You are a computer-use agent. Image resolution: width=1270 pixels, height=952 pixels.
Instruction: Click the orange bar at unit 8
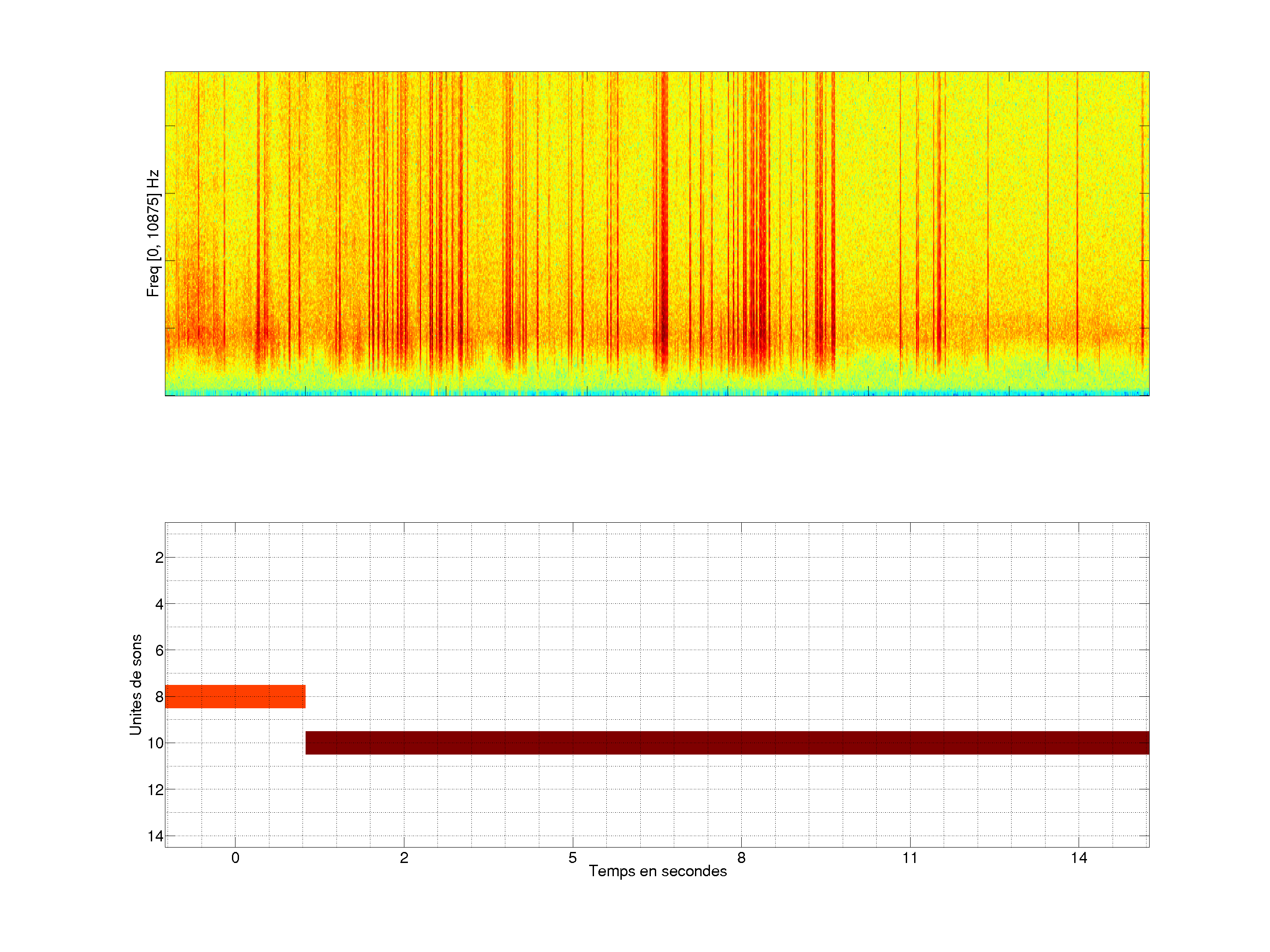[x=235, y=696]
